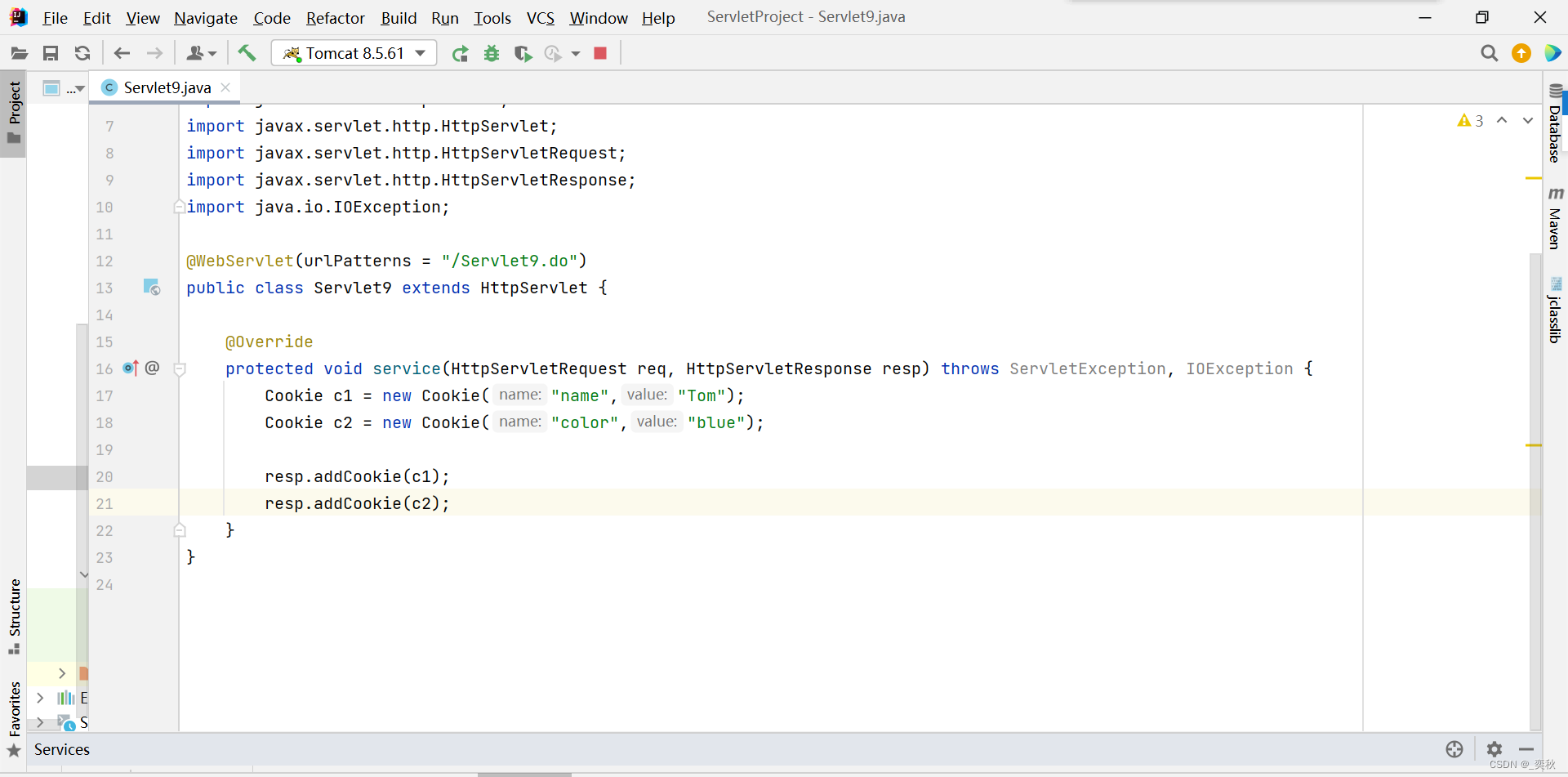
Task: Open the Tomcat 8.5.61 run configuration dropdown
Action: pyautogui.click(x=354, y=54)
